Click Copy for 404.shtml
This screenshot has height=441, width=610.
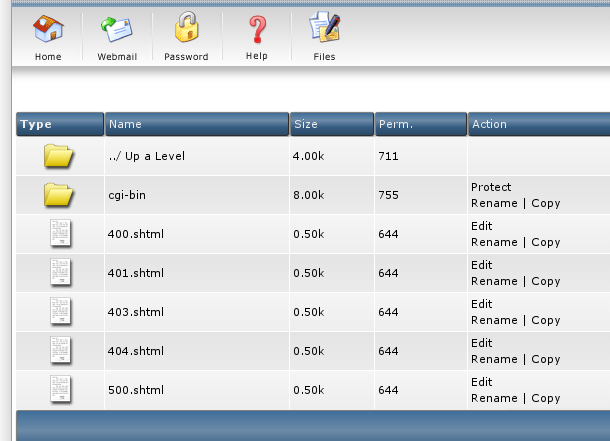click(x=546, y=359)
